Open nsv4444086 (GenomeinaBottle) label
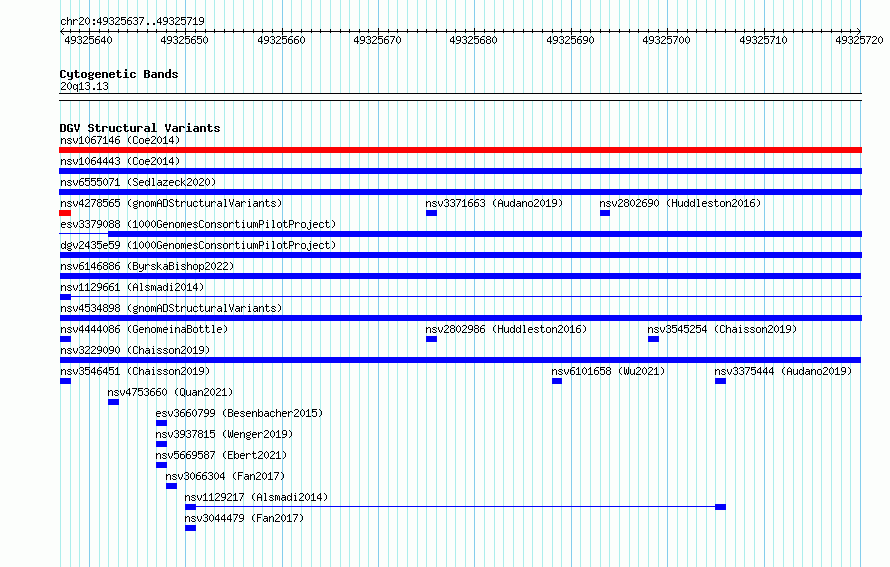This screenshot has width=890, height=567. (144, 329)
